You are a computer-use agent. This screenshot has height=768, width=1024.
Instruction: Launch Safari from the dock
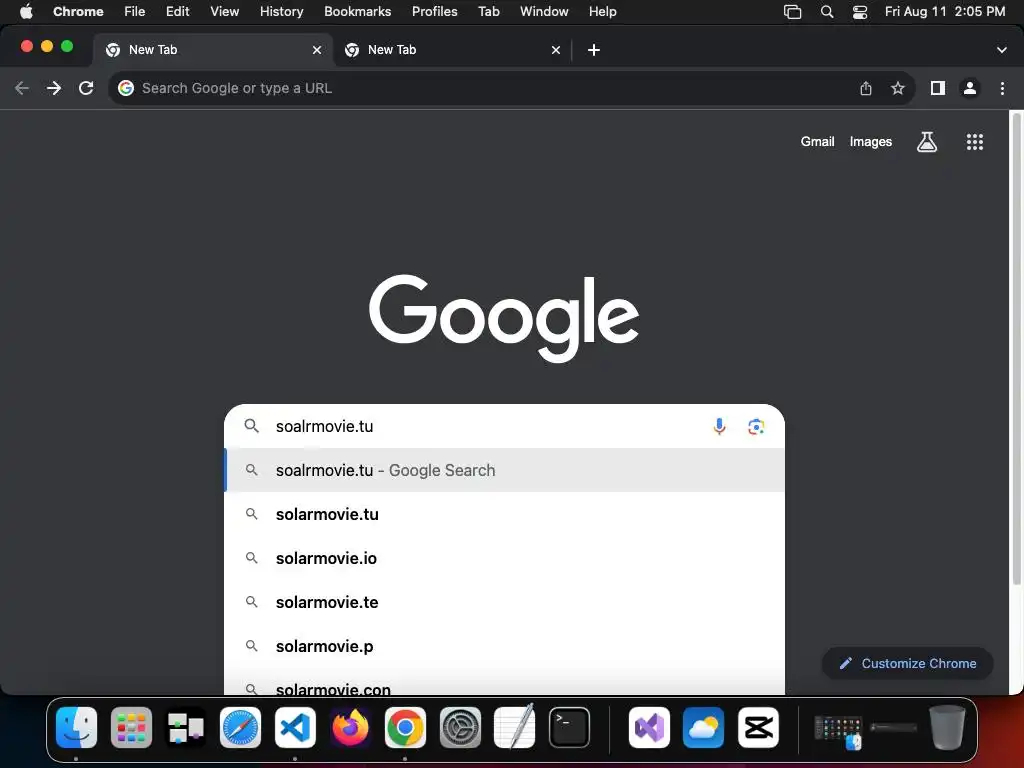[x=240, y=728]
